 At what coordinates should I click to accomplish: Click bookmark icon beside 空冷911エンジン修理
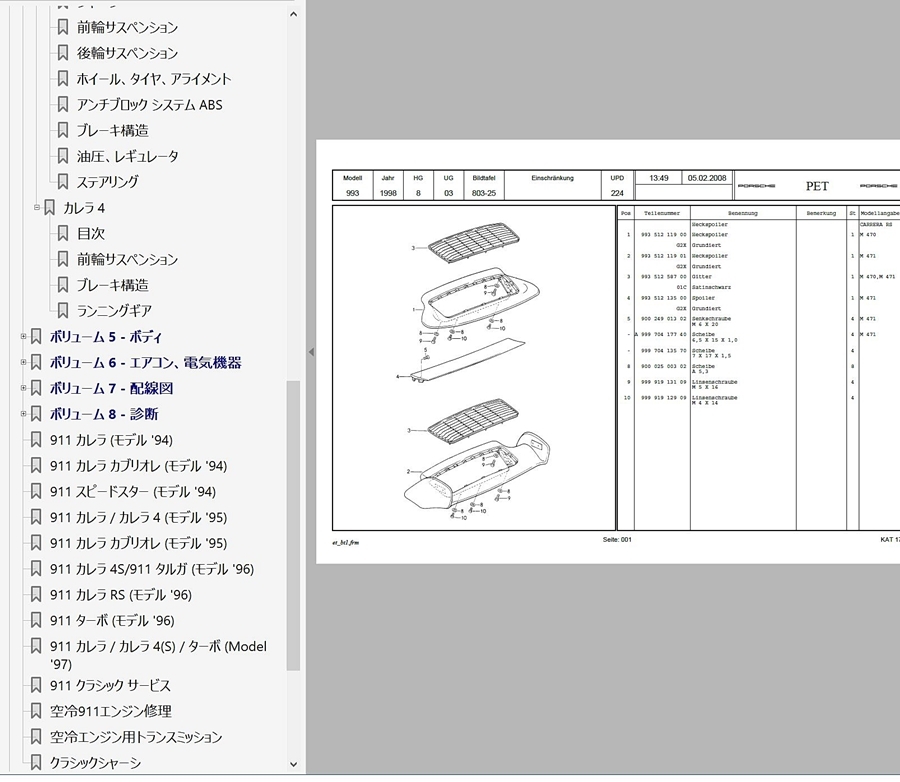36,711
